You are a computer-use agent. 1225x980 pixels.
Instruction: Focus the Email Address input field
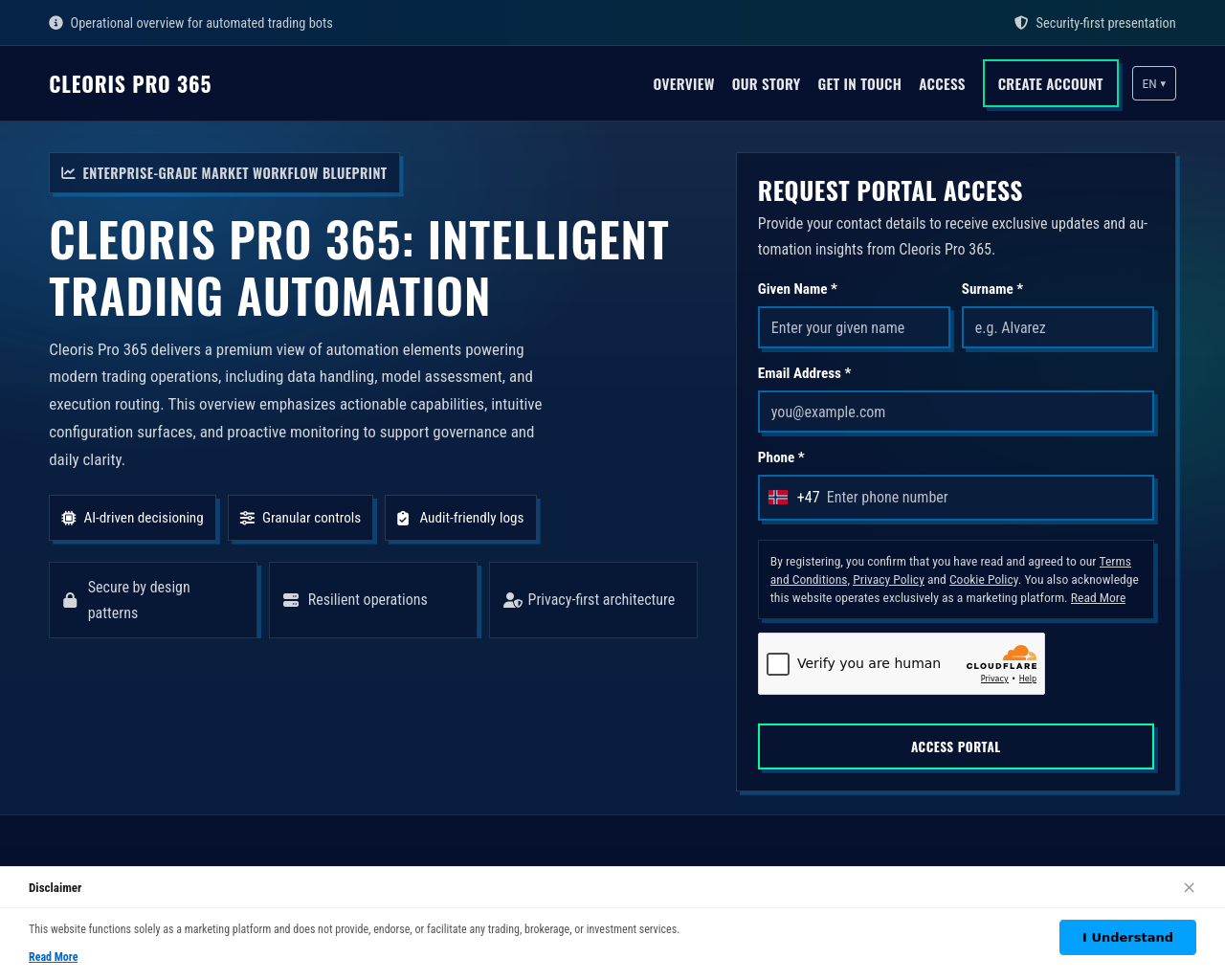point(956,412)
